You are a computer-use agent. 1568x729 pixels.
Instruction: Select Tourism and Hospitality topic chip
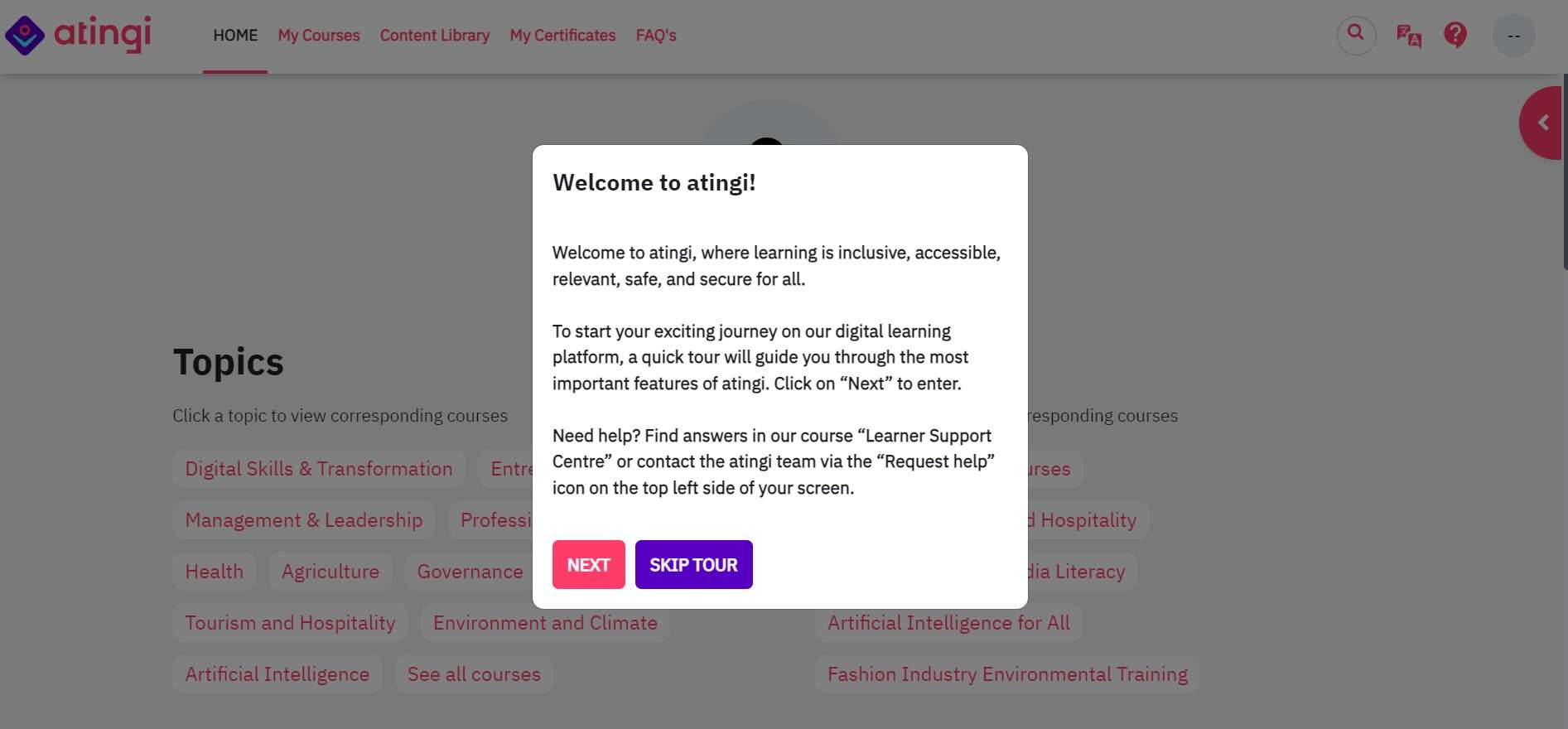[290, 623]
